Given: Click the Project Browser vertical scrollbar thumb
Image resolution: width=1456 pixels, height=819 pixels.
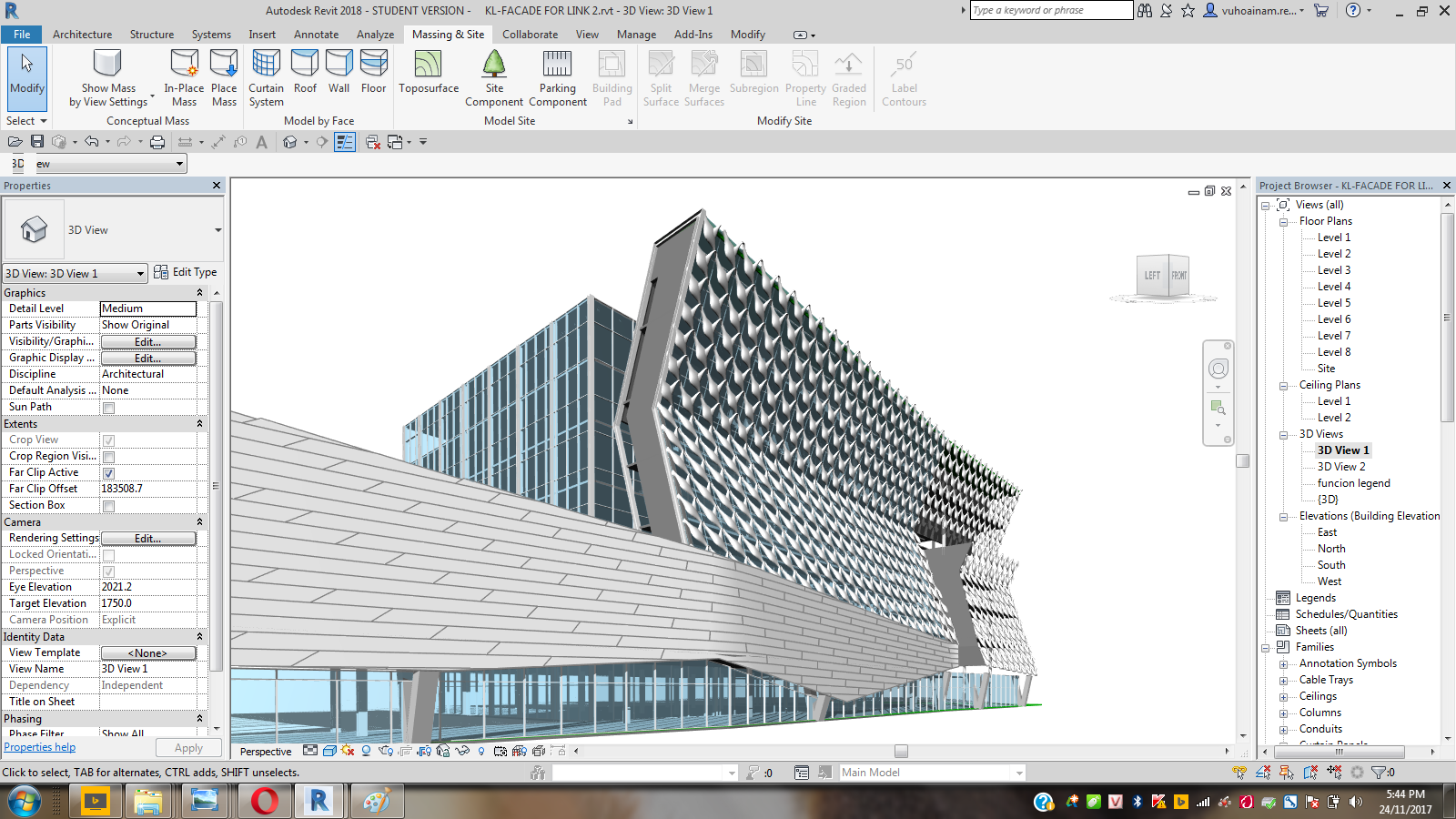Looking at the screenshot, I should [1447, 318].
